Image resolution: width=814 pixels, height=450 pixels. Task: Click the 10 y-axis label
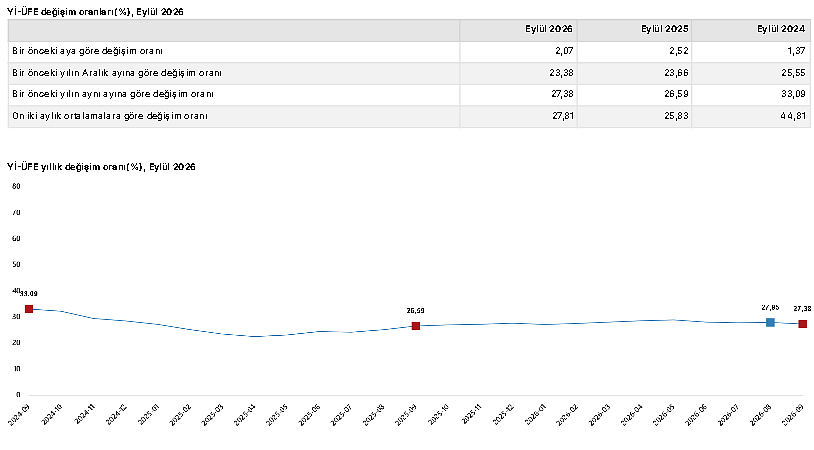(x=16, y=369)
